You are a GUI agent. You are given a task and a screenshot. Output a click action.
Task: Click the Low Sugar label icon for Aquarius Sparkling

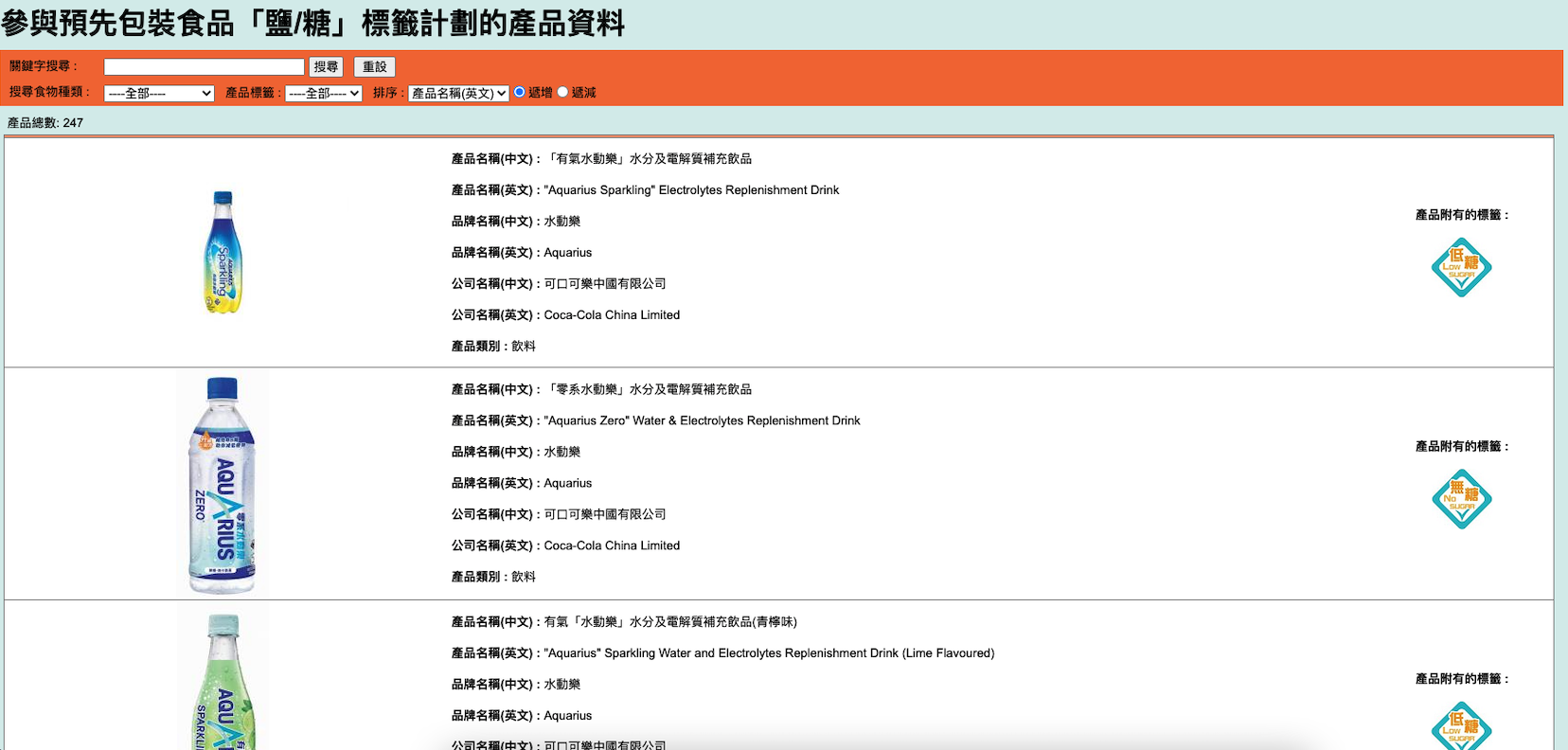click(1461, 267)
